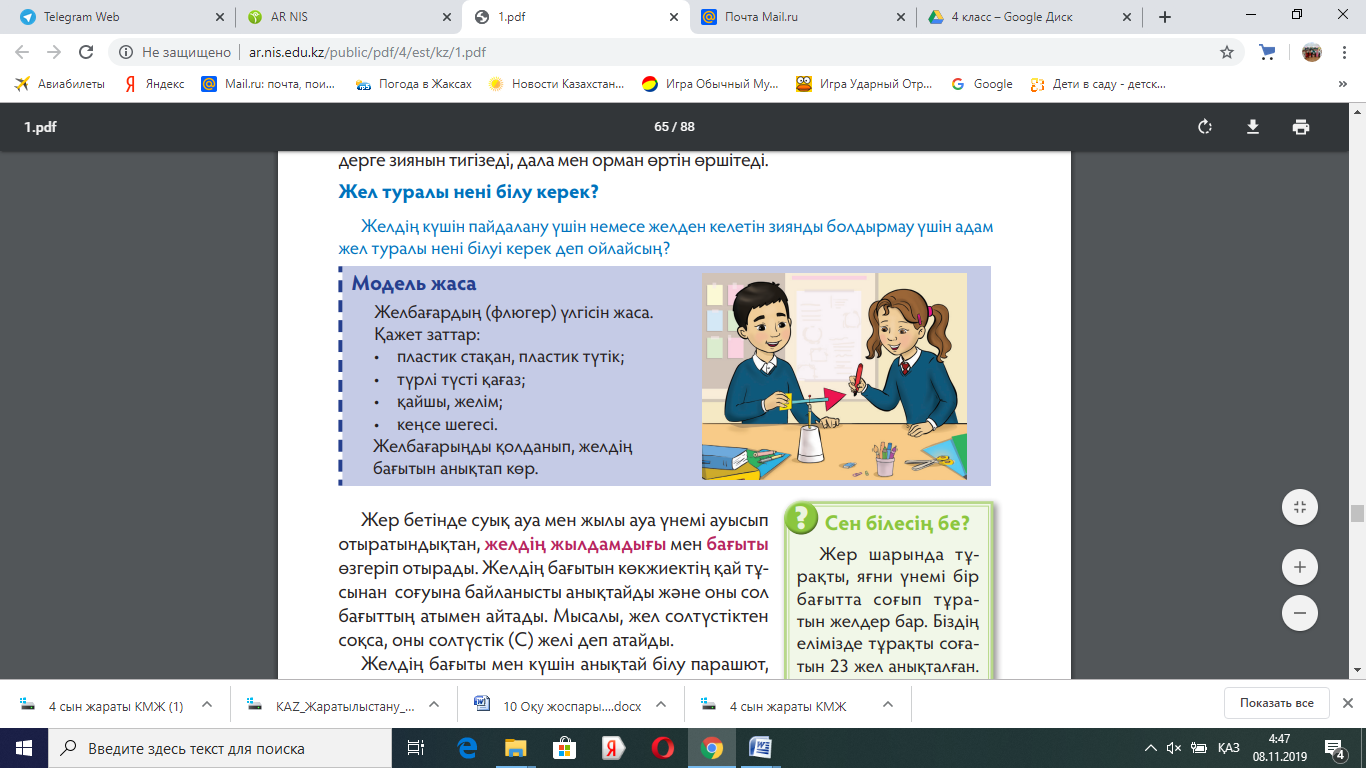Open the Яндекс bookmark

point(154,84)
